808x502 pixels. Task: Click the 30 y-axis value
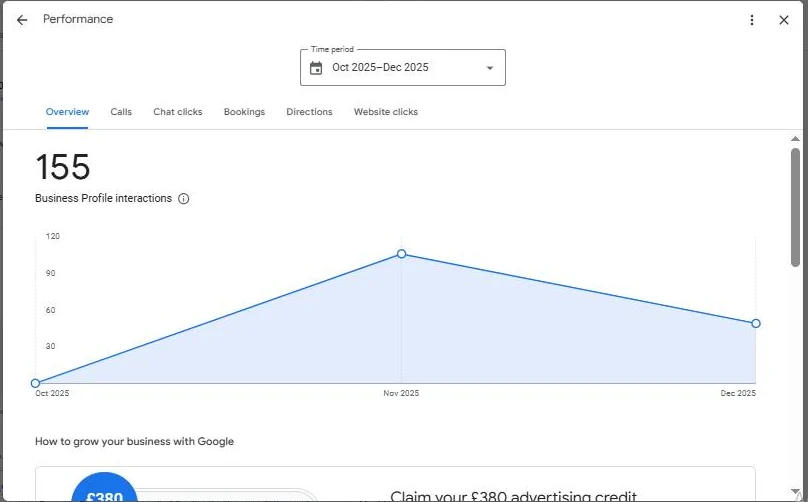click(50, 346)
